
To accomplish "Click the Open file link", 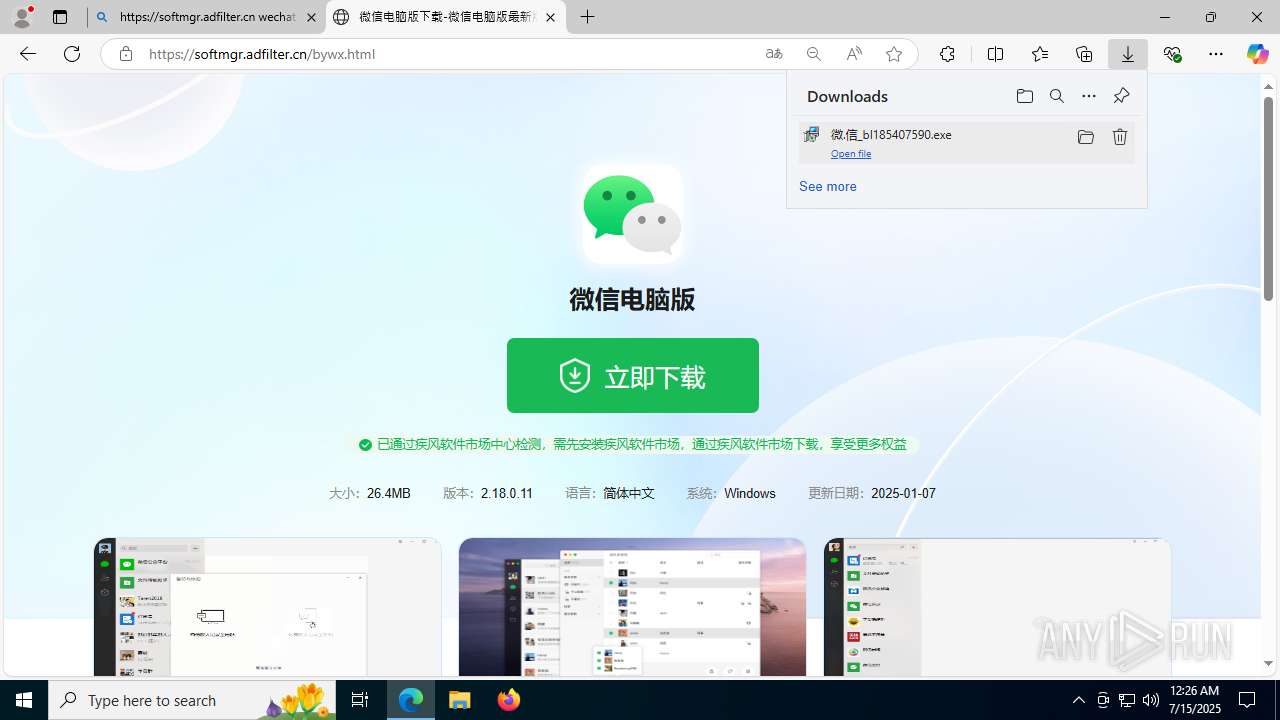I will pos(851,154).
